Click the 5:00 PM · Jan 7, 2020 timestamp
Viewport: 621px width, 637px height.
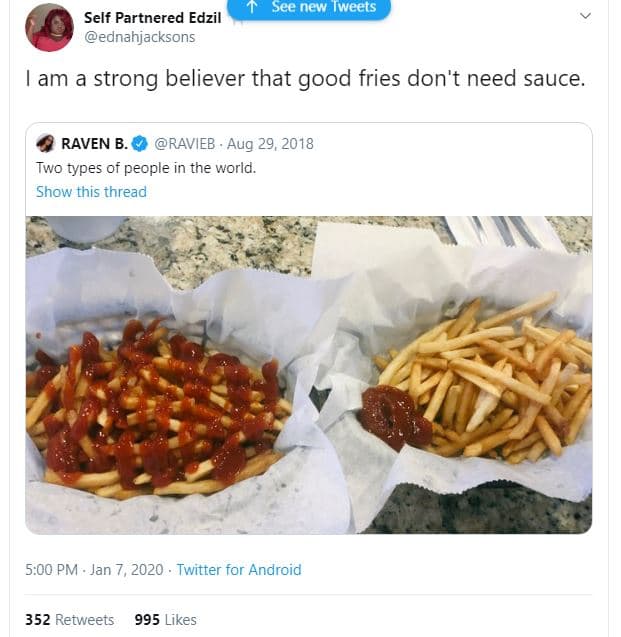(94, 570)
